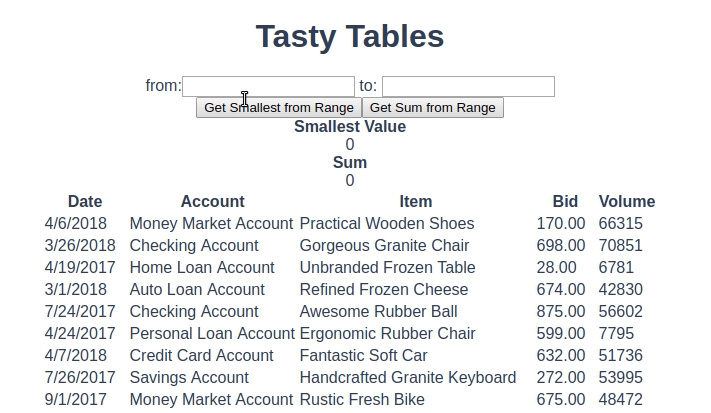Select the Account column header

coord(212,201)
